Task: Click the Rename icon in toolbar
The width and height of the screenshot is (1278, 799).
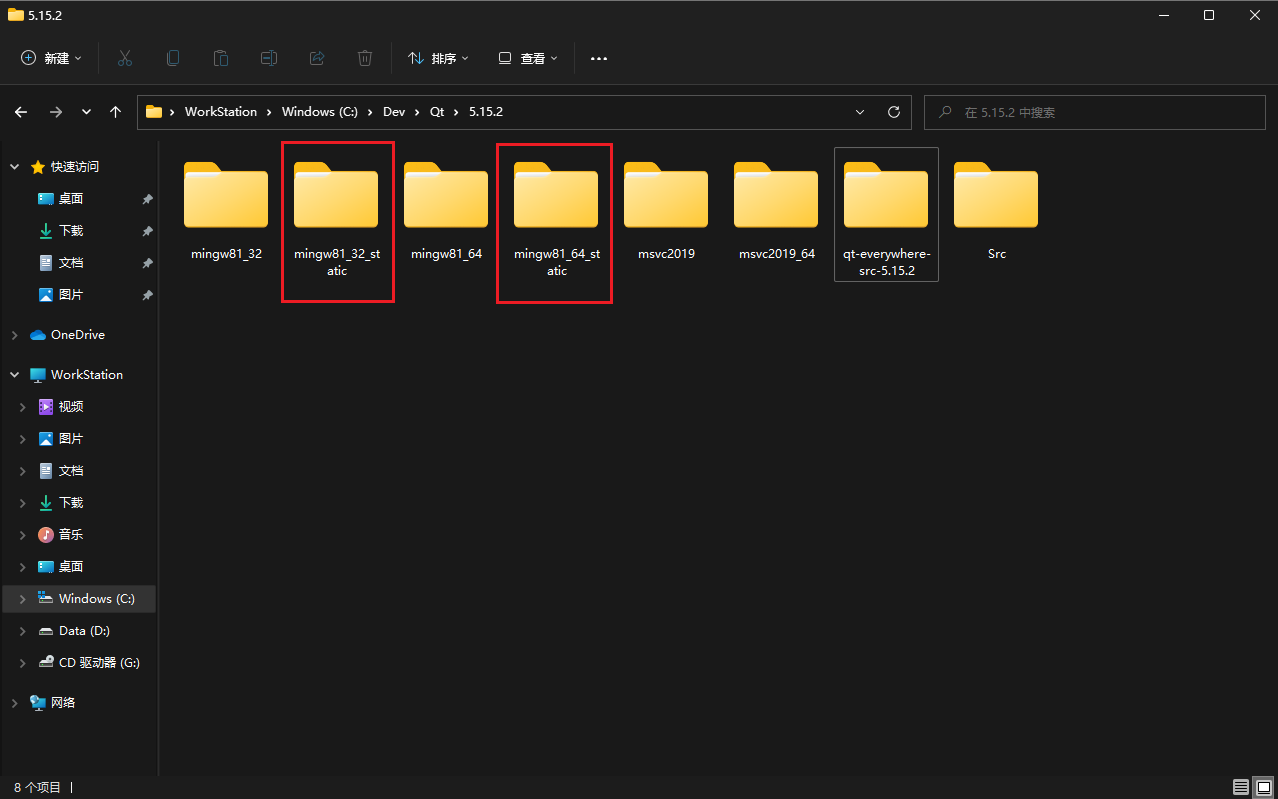Action: click(x=269, y=58)
